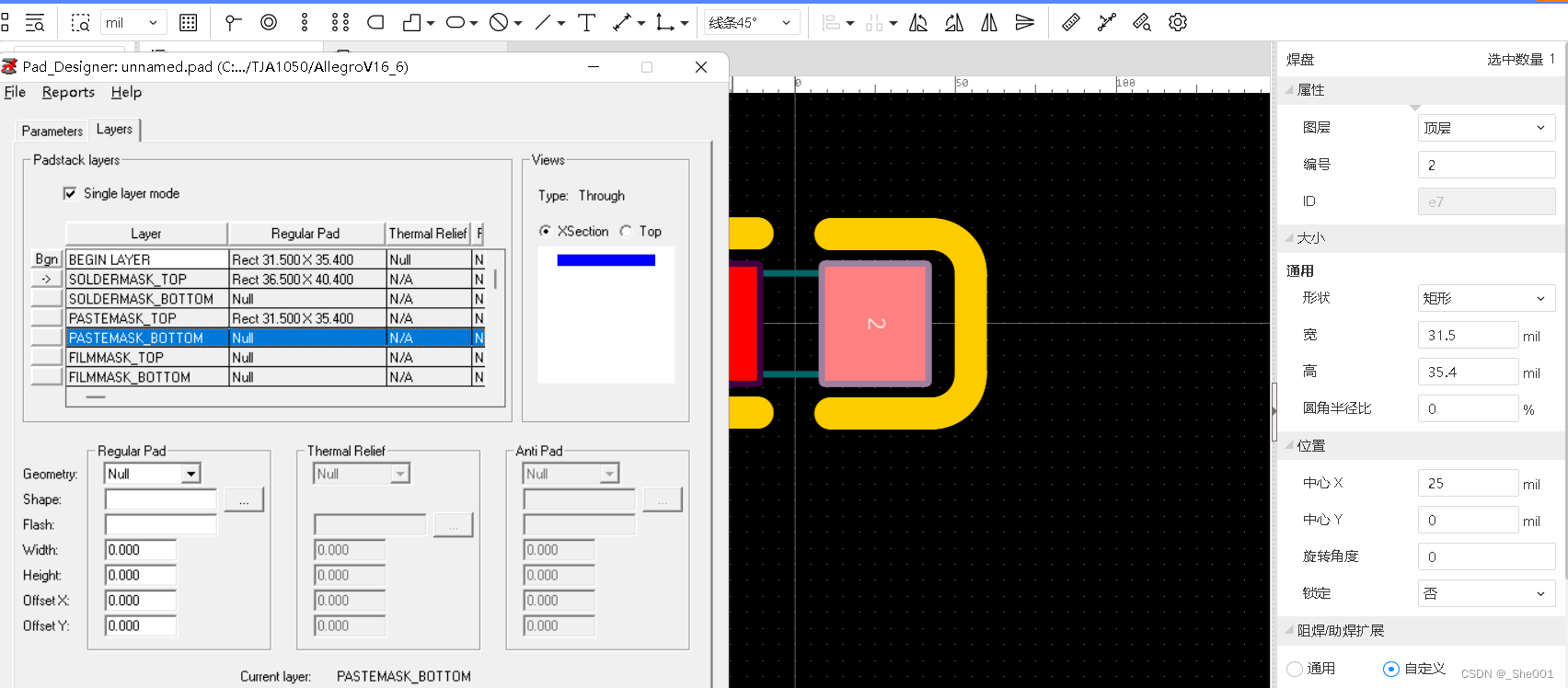Viewport: 1568px width, 688px height.
Task: Click the blue layer bar in XSection view
Action: [x=605, y=260]
